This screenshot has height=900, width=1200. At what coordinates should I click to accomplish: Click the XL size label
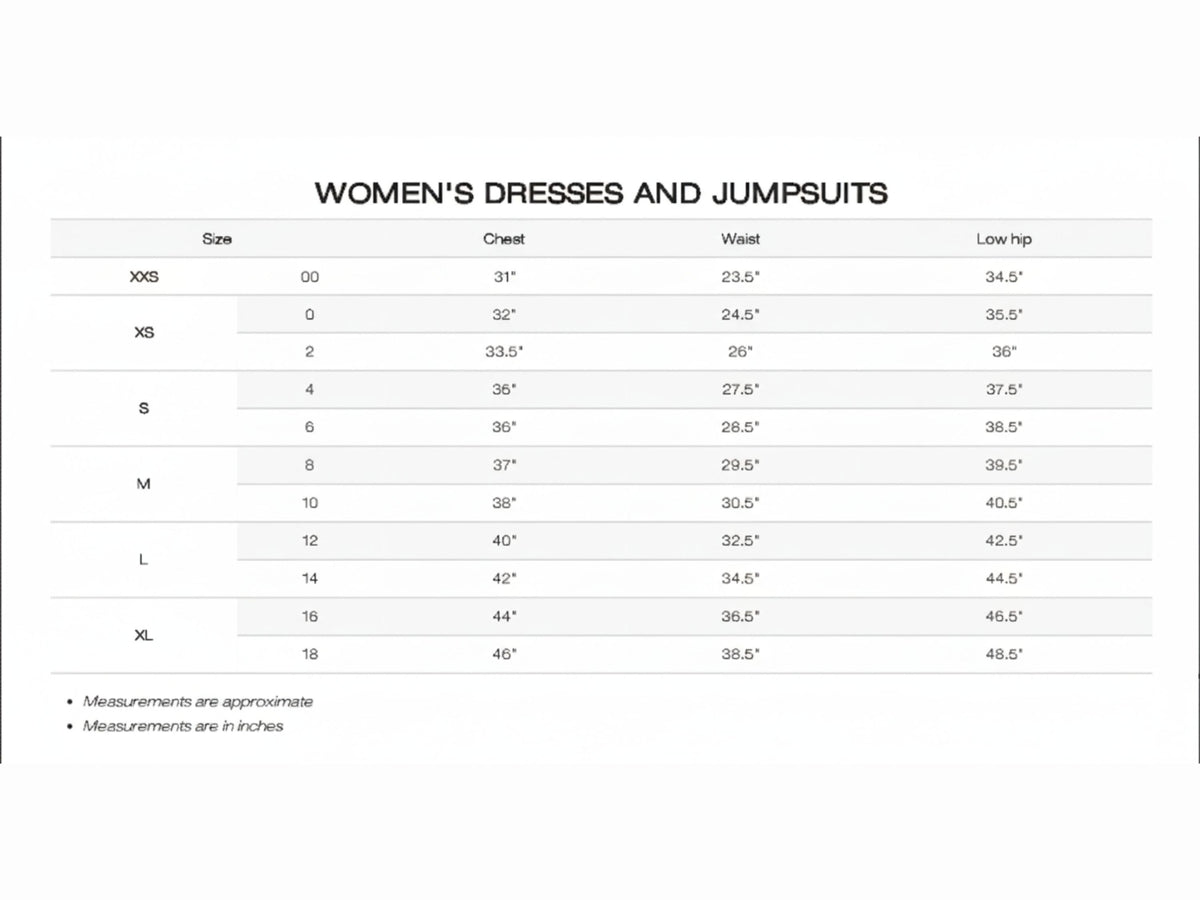[x=144, y=635]
